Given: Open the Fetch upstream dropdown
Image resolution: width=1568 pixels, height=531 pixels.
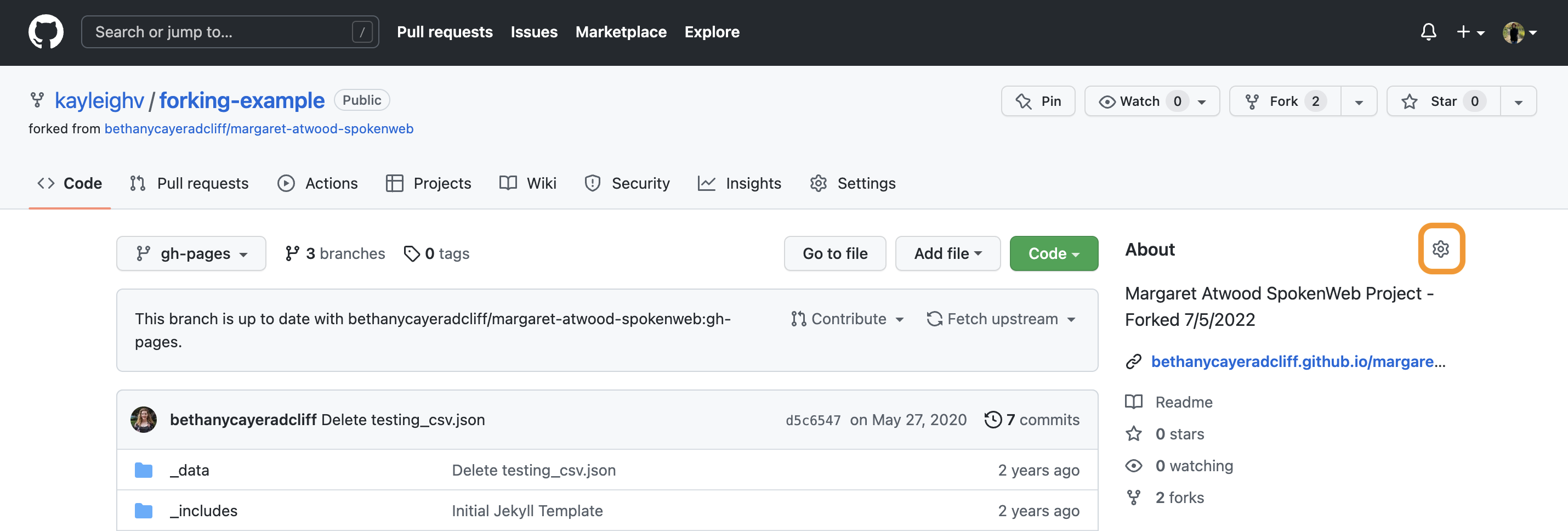Looking at the screenshot, I should pyautogui.click(x=1001, y=319).
